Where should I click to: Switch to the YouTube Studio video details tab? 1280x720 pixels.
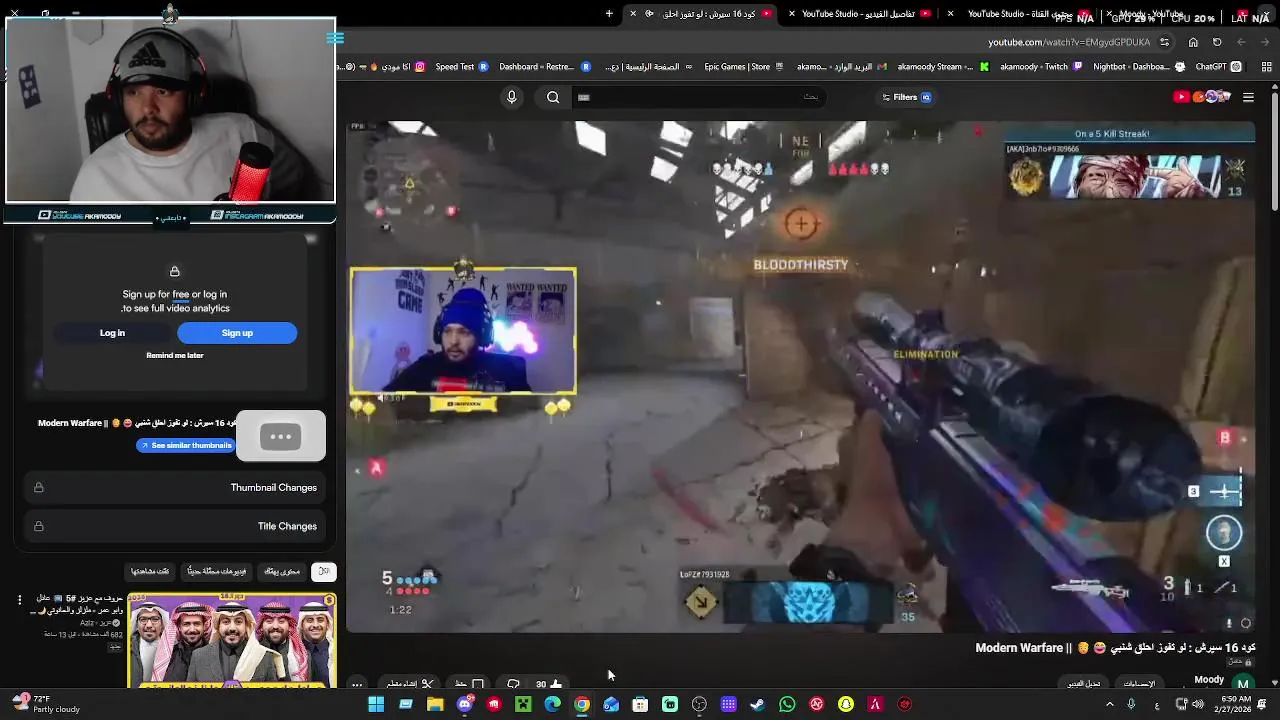[x=861, y=14]
